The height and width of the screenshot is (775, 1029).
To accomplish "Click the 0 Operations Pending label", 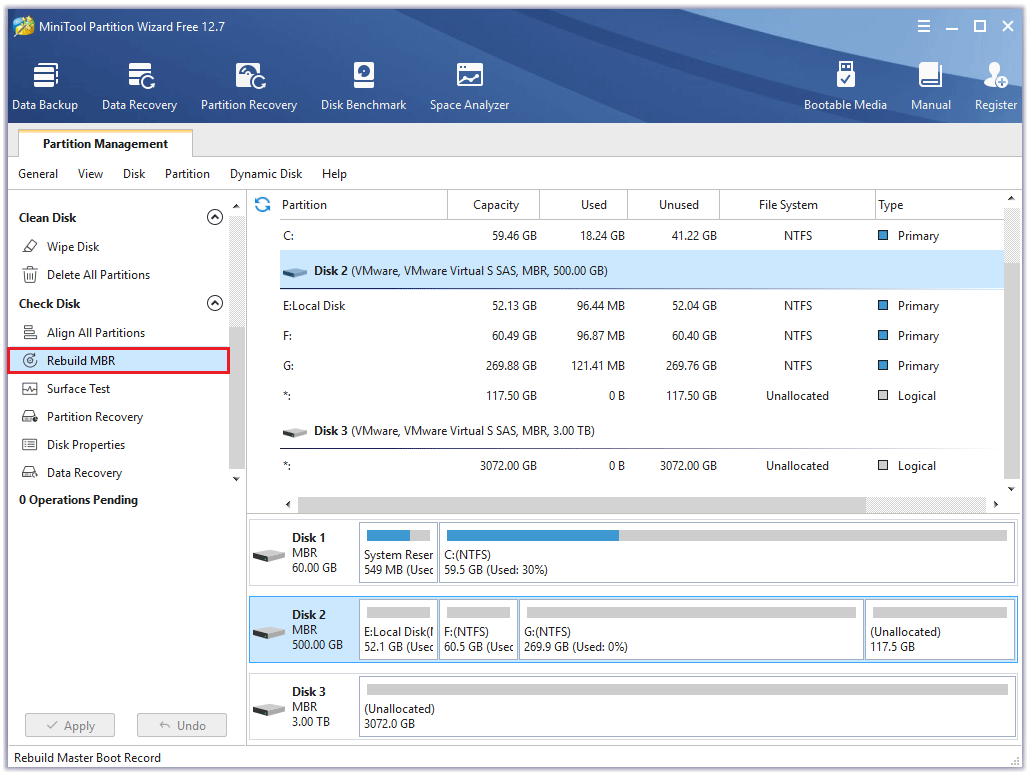I will coord(78,500).
